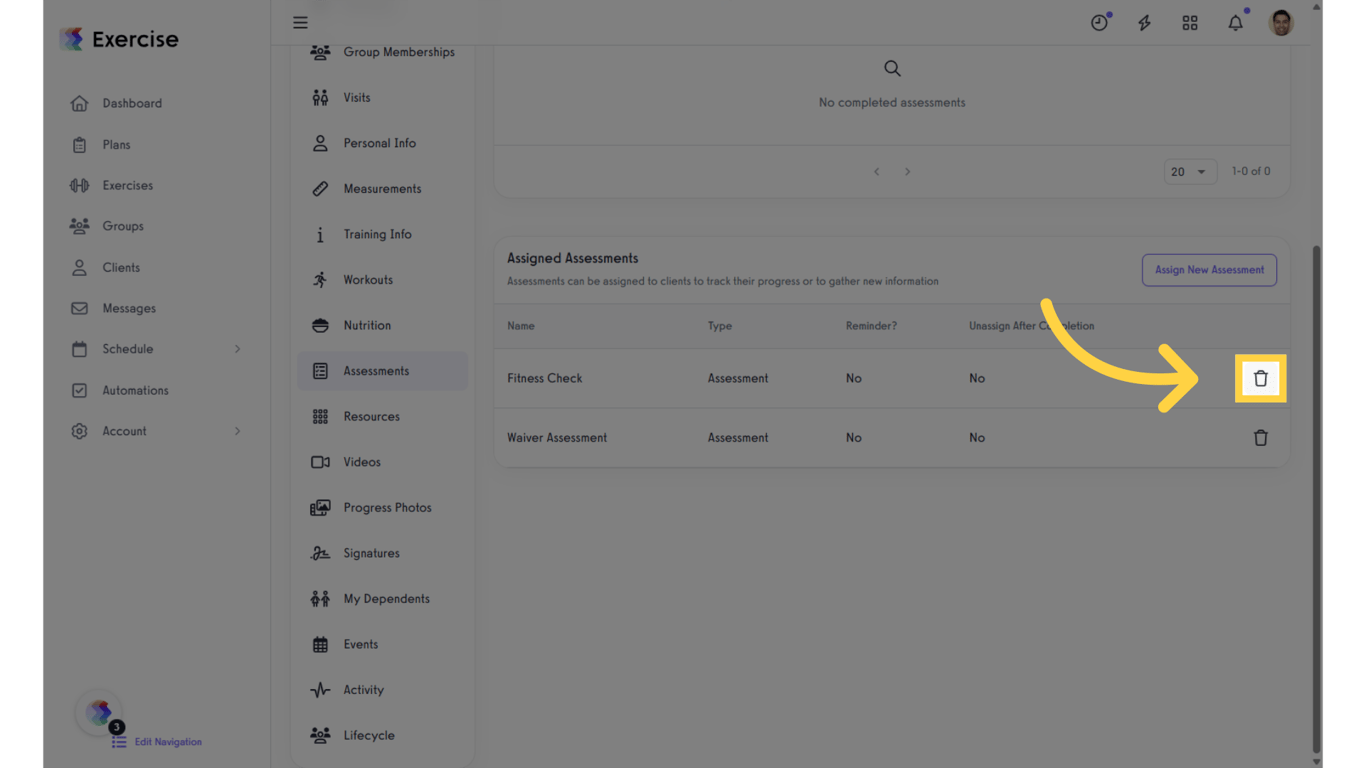This screenshot has width=1366, height=768.
Task: Expand the Account section chevron
Action: [x=238, y=431]
